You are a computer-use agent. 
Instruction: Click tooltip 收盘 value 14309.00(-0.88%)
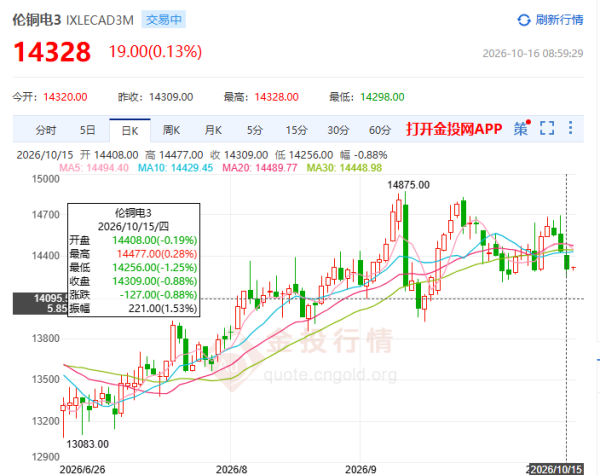[155, 281]
